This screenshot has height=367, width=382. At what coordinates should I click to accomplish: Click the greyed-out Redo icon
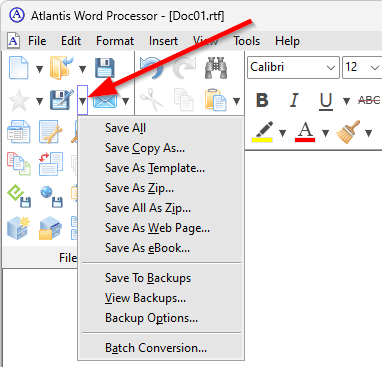coord(184,68)
